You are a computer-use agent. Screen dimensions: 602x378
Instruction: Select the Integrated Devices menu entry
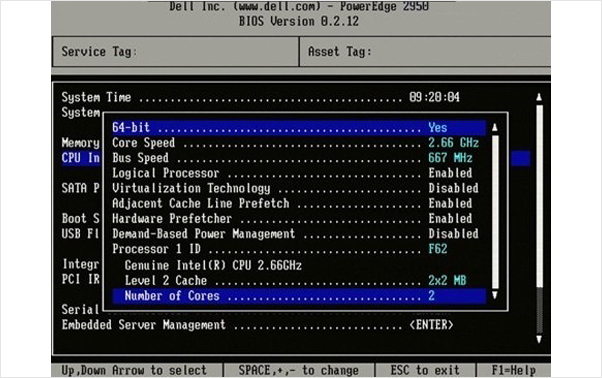(81, 264)
